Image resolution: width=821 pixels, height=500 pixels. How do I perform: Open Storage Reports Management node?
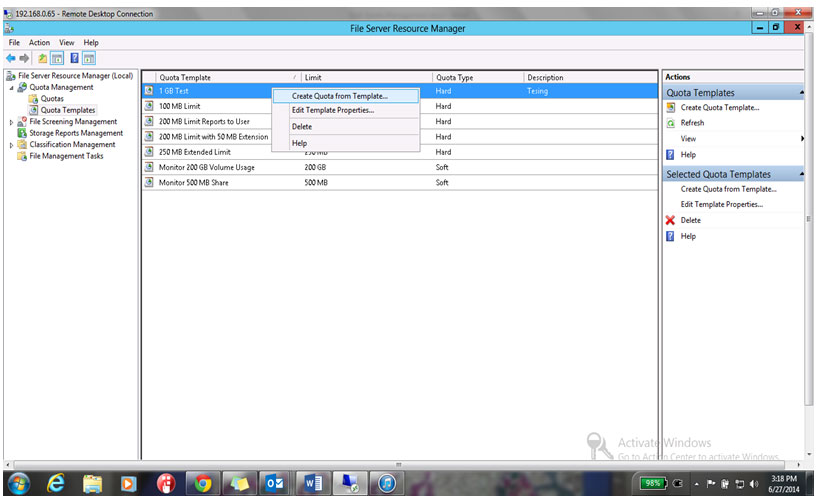(x=76, y=133)
